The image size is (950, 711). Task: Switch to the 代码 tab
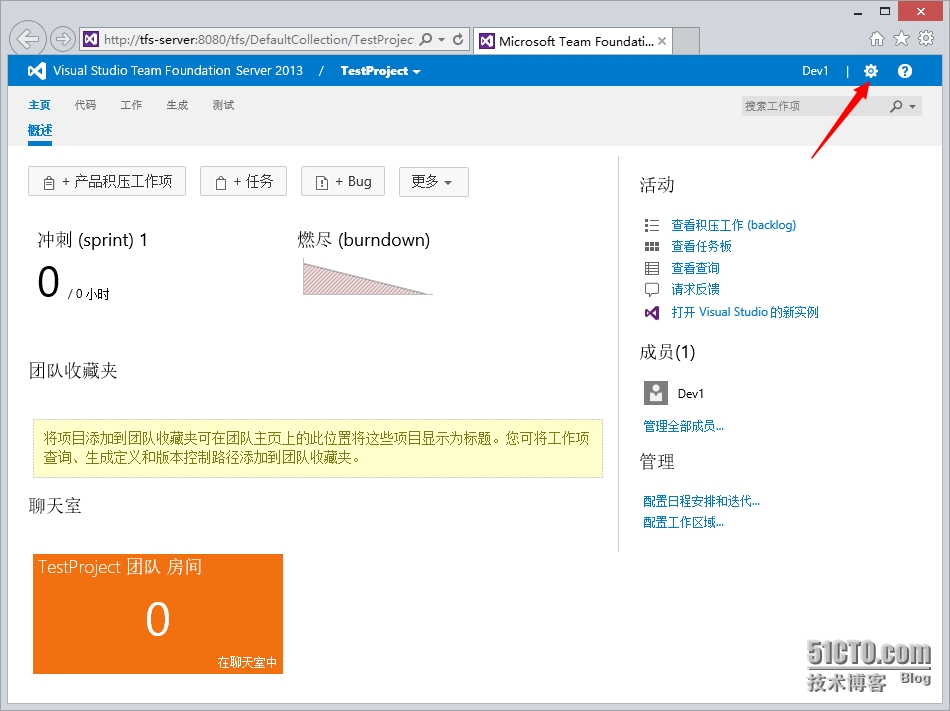[x=85, y=105]
